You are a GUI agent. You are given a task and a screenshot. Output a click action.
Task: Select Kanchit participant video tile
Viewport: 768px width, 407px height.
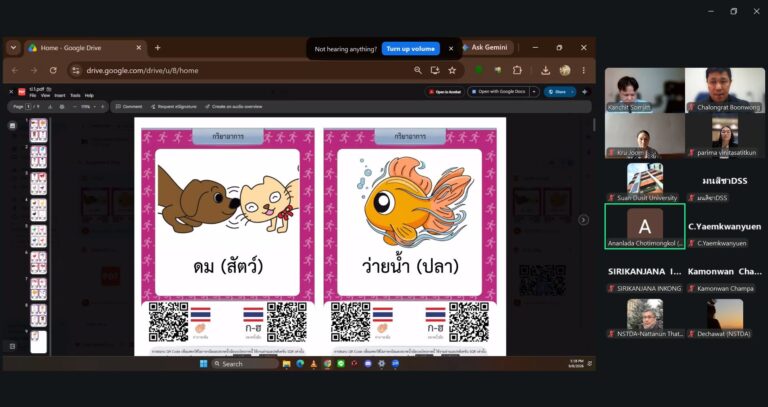645,91
